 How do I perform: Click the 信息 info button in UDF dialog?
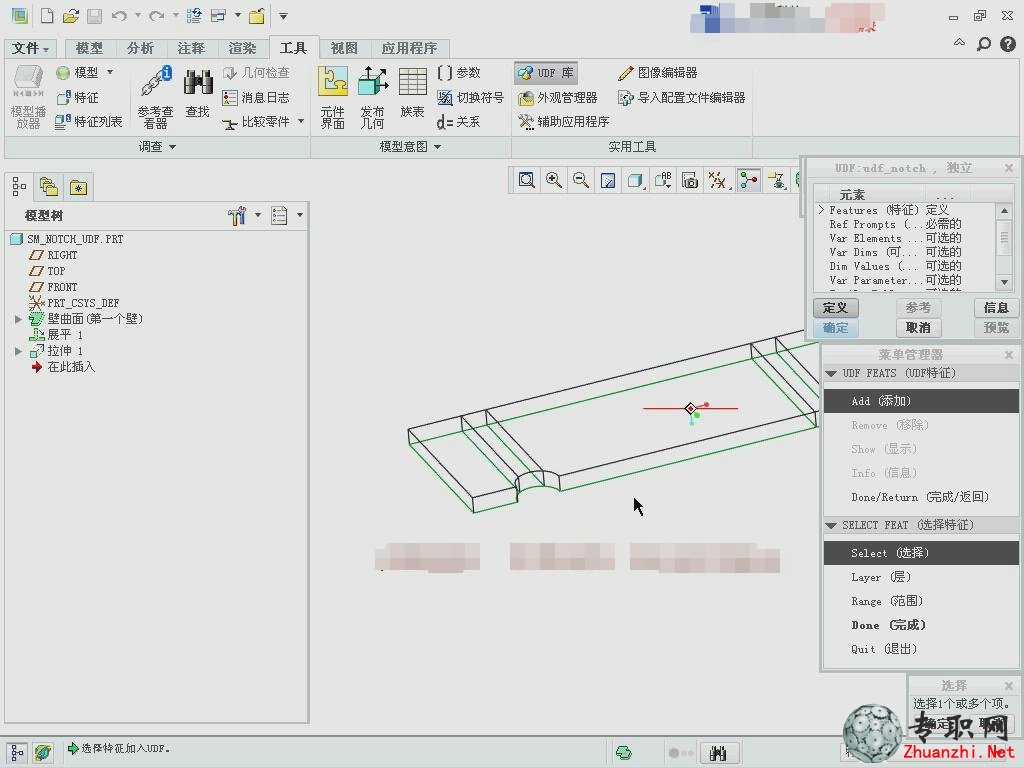coord(996,308)
